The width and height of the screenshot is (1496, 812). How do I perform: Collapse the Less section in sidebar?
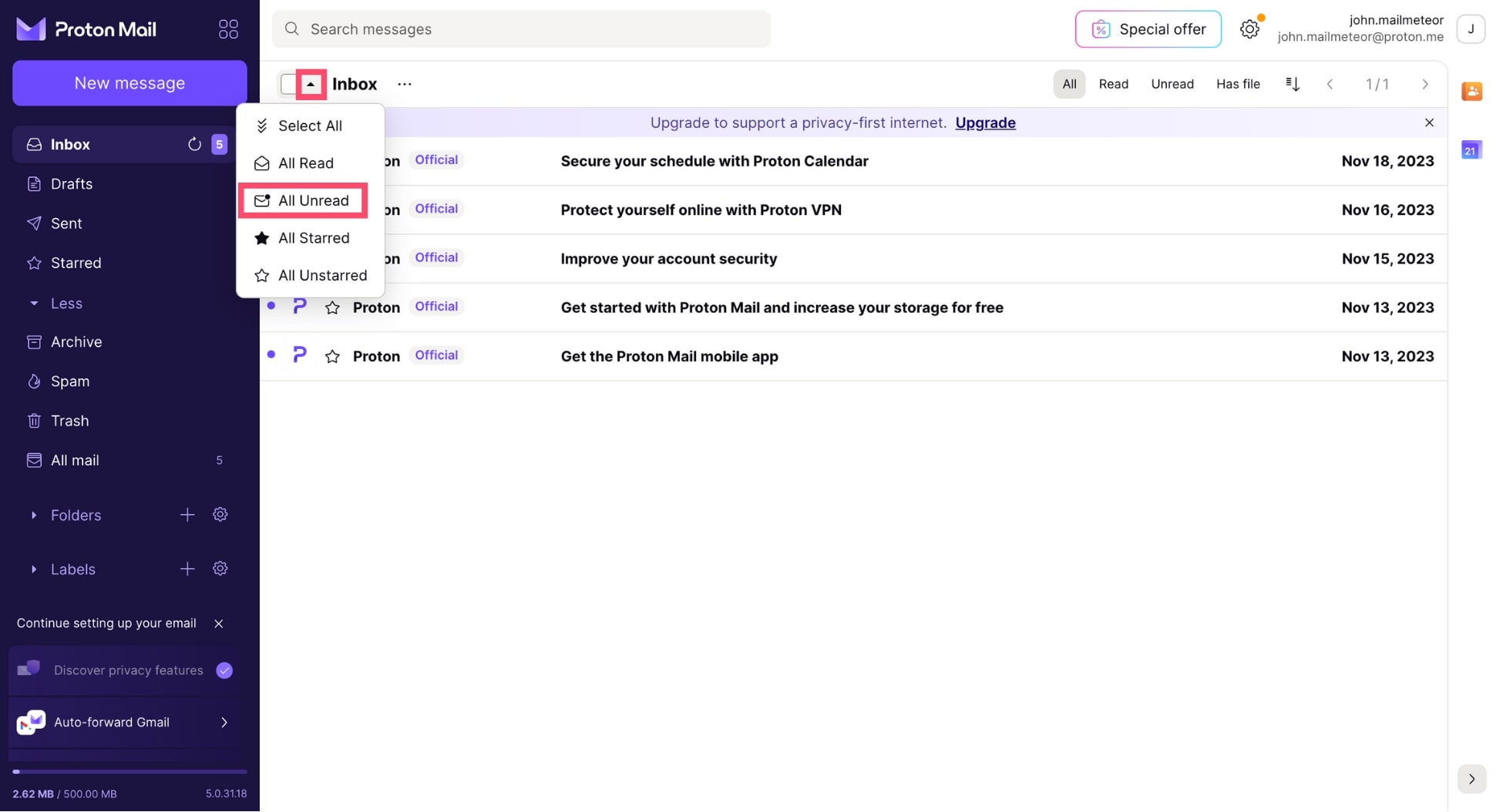[34, 304]
